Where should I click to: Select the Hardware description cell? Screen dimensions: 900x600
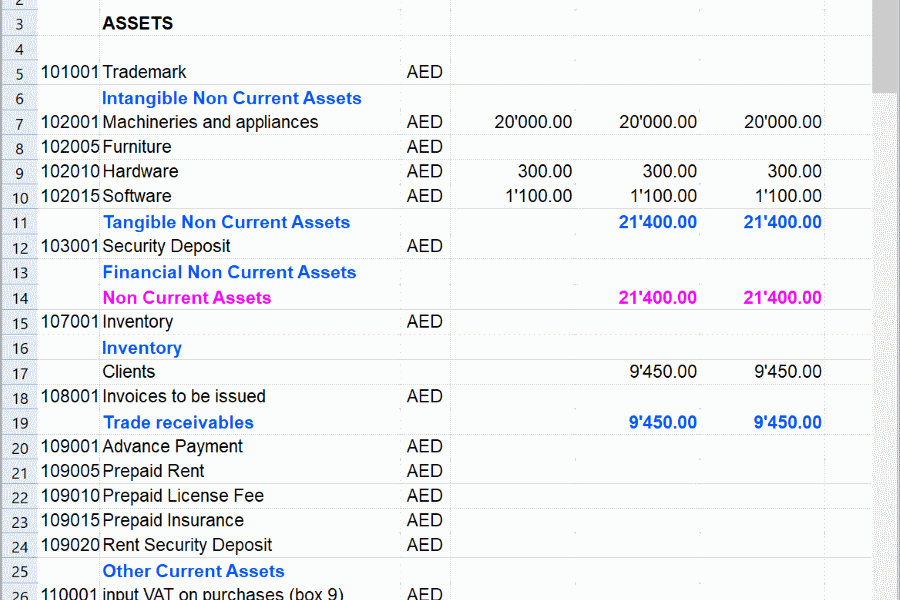pos(140,171)
